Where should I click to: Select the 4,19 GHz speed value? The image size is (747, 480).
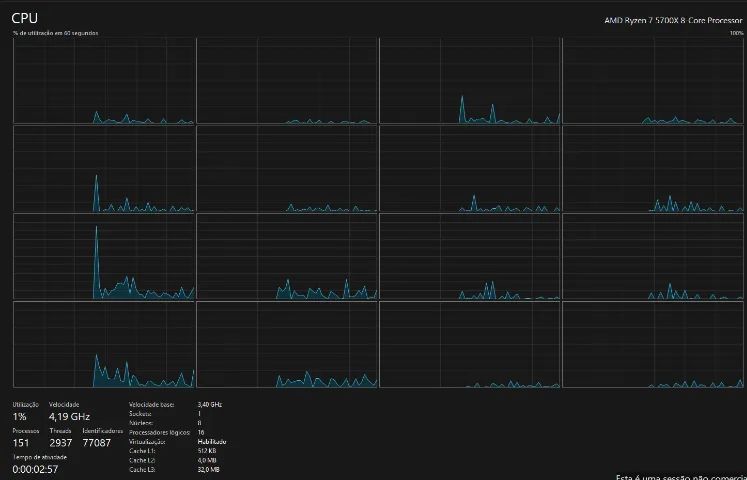tap(69, 417)
